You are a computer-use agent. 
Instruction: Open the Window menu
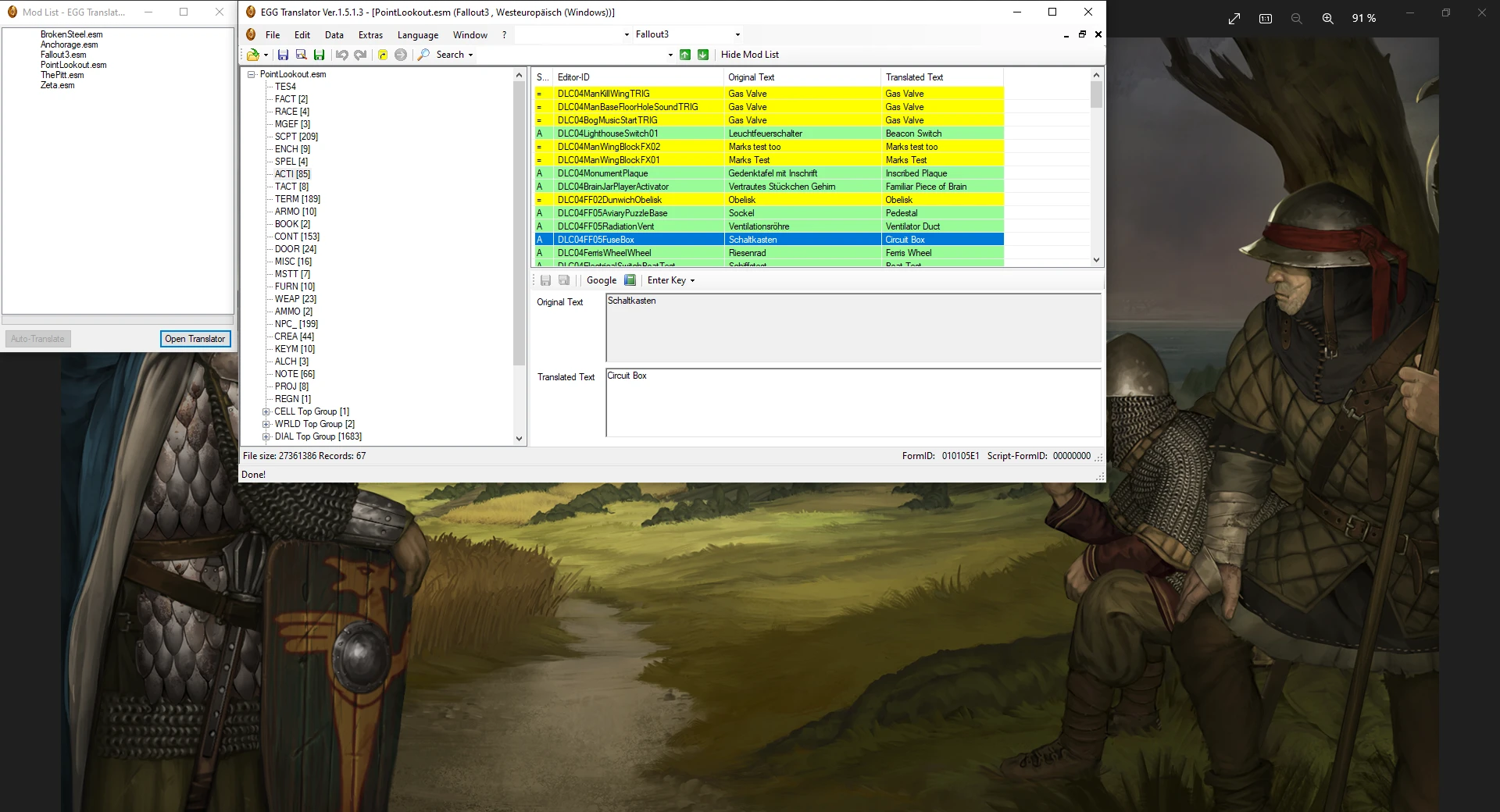point(470,35)
